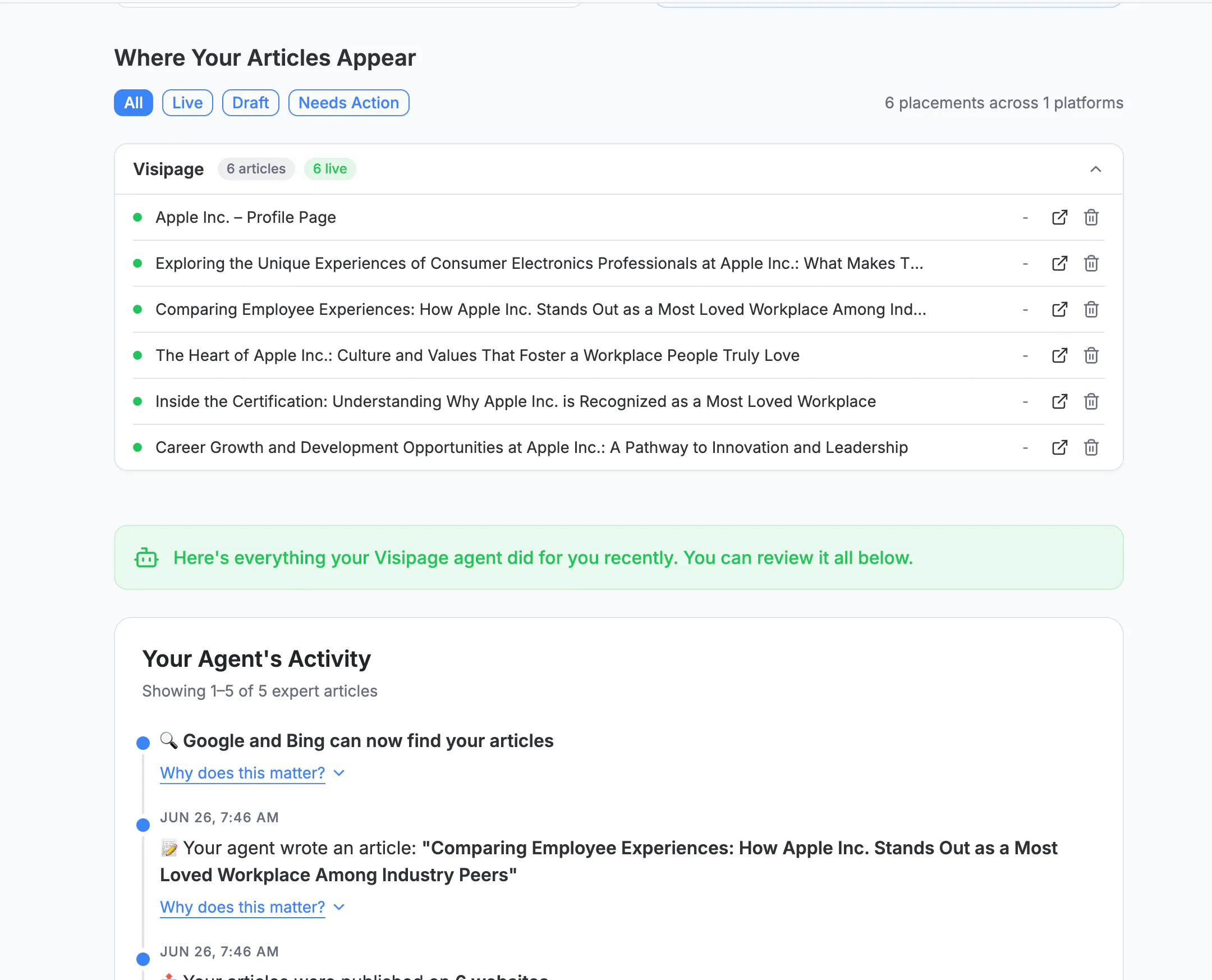Viewport: 1212px width, 980px height.
Task: Open Inside the Certification article externally
Action: tap(1059, 401)
